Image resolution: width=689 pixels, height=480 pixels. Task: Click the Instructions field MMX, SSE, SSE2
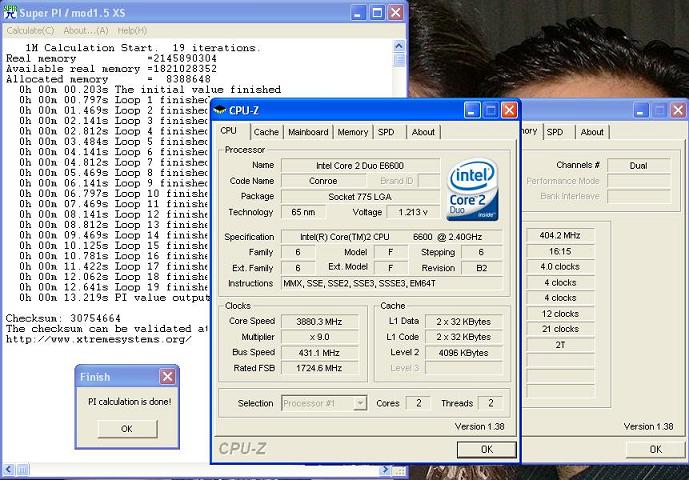(x=392, y=284)
